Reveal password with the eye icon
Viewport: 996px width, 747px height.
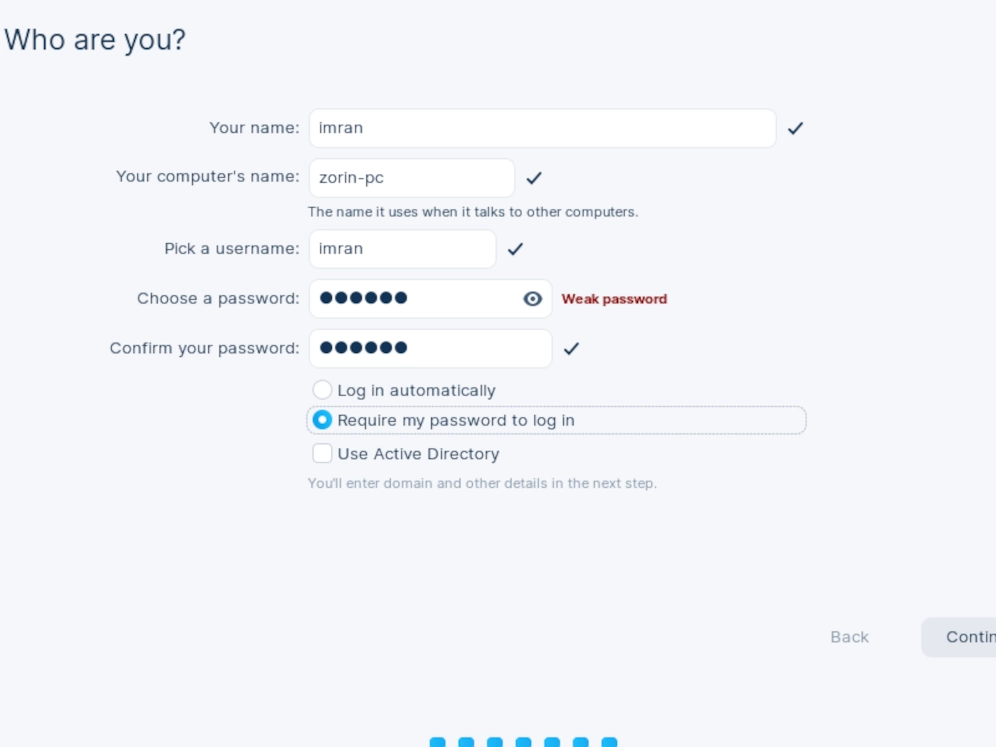point(532,299)
